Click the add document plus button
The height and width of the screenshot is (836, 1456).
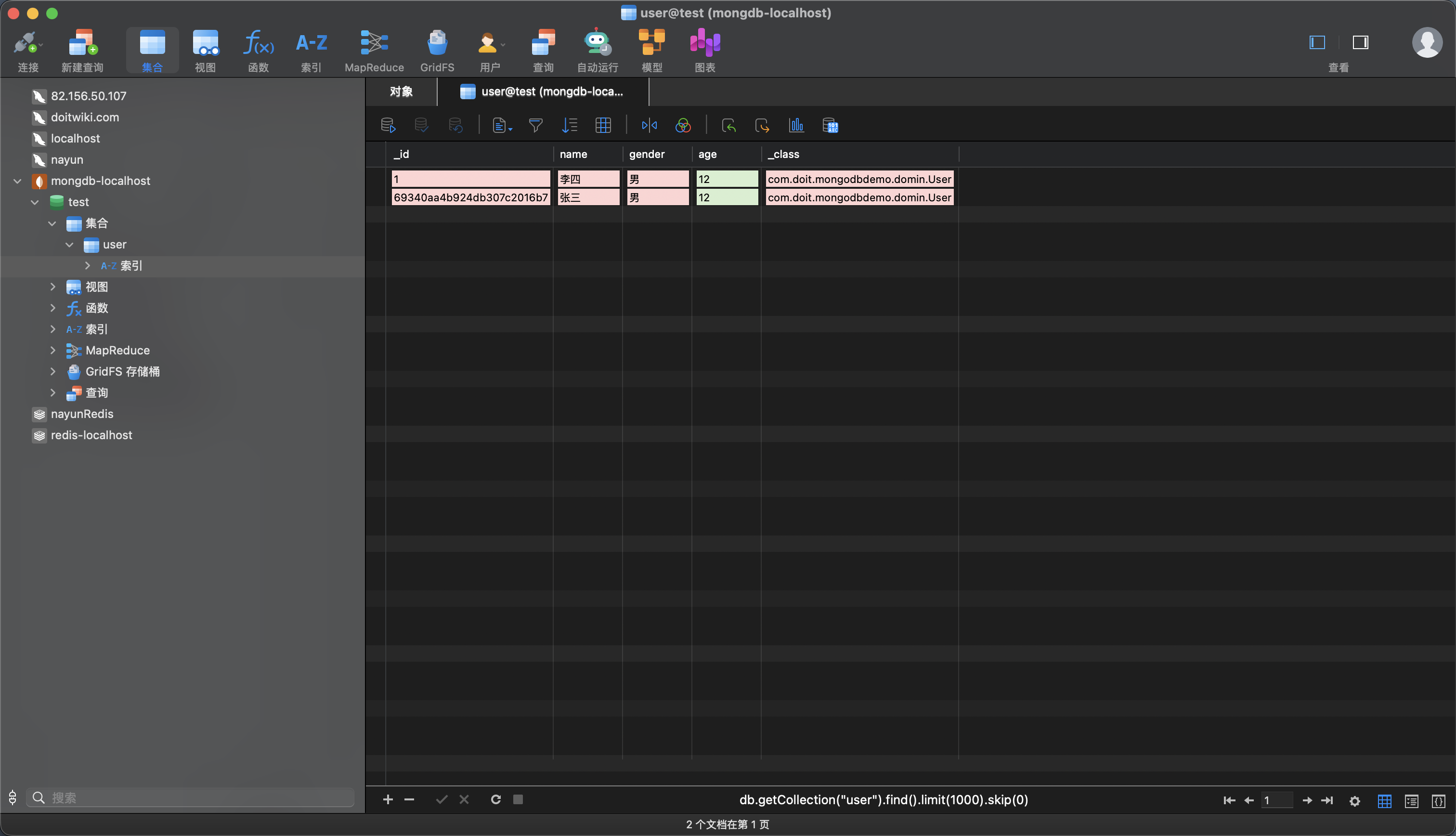pyautogui.click(x=388, y=799)
